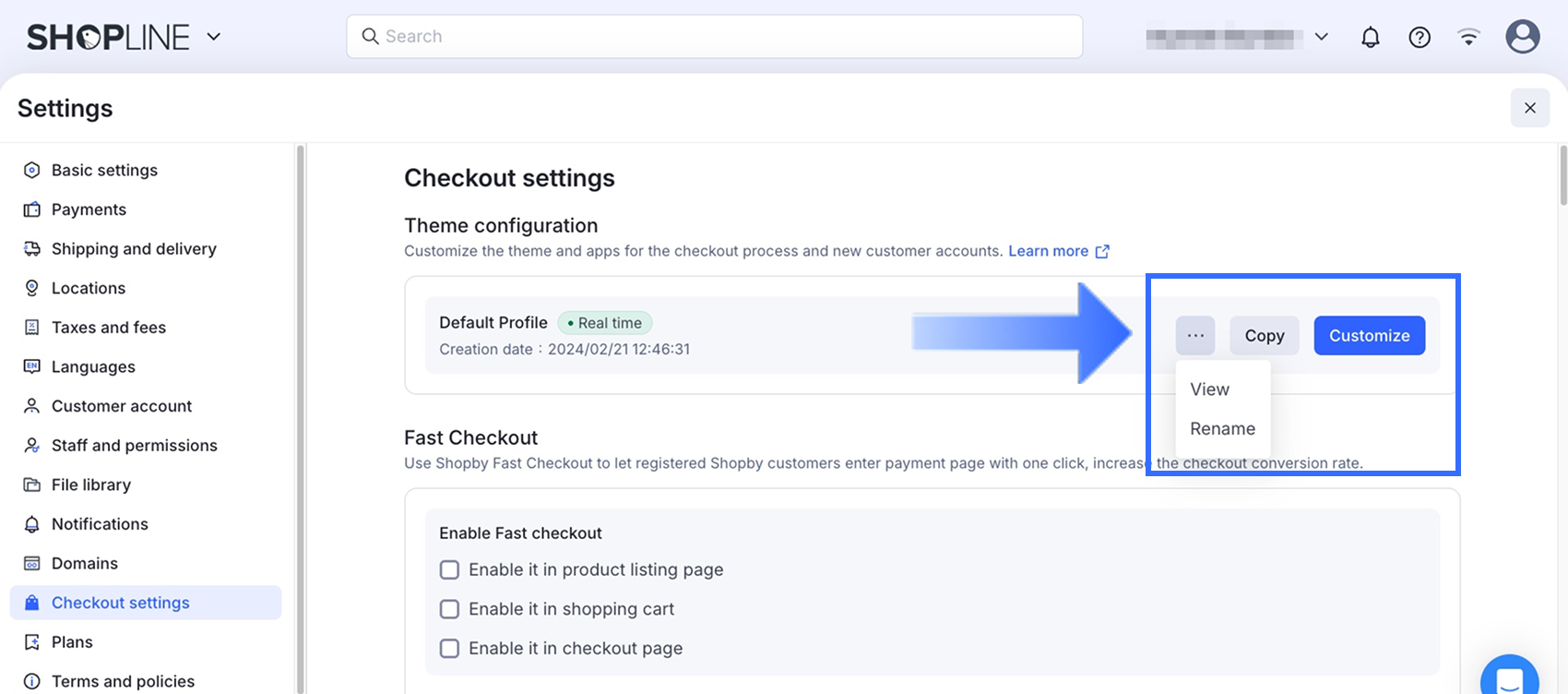Open the Learn more link
The height and width of the screenshot is (694, 1568).
(1049, 251)
